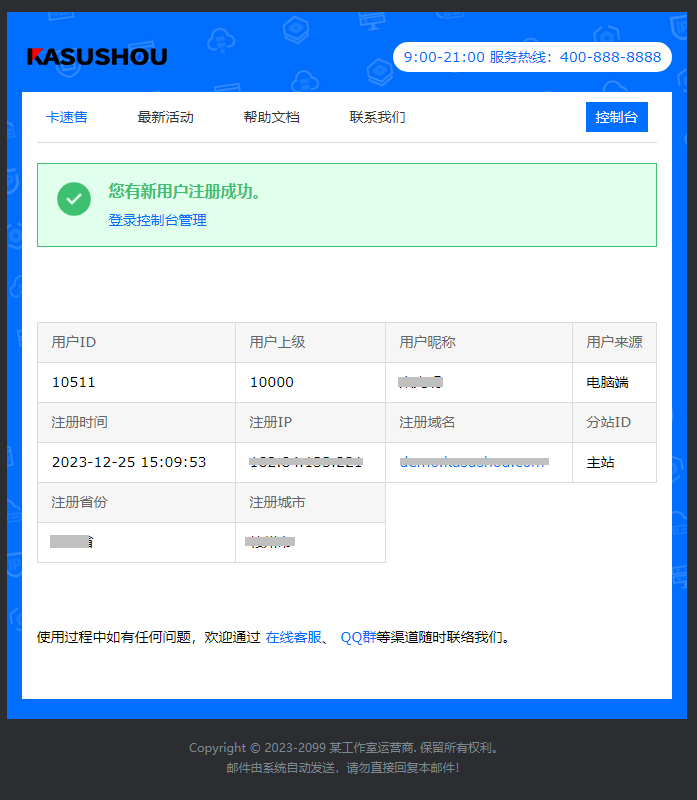Go to 帮助文档 page

271,117
